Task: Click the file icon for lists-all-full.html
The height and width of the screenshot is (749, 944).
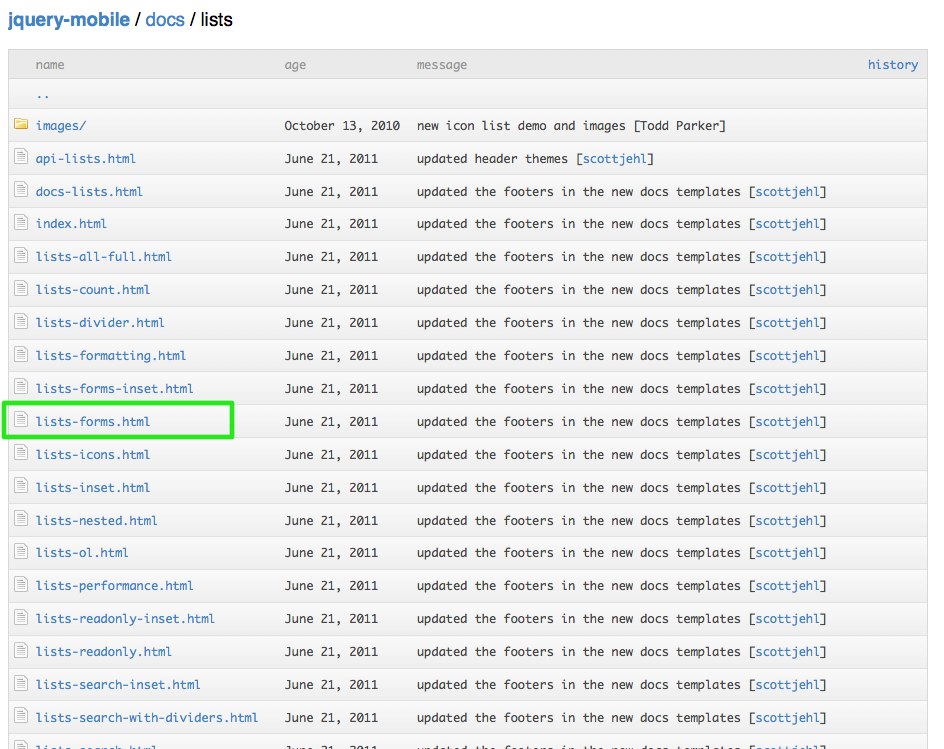Action: point(21,255)
